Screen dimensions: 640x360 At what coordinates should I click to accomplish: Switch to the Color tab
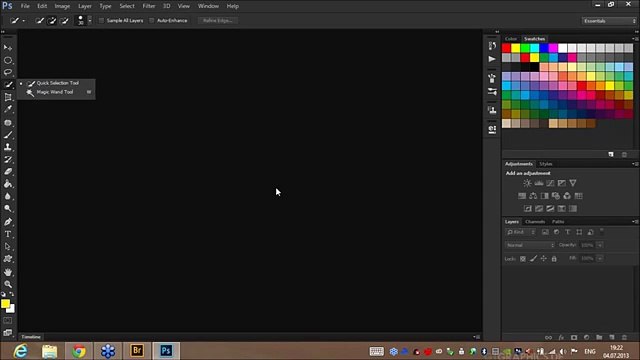coord(511,39)
